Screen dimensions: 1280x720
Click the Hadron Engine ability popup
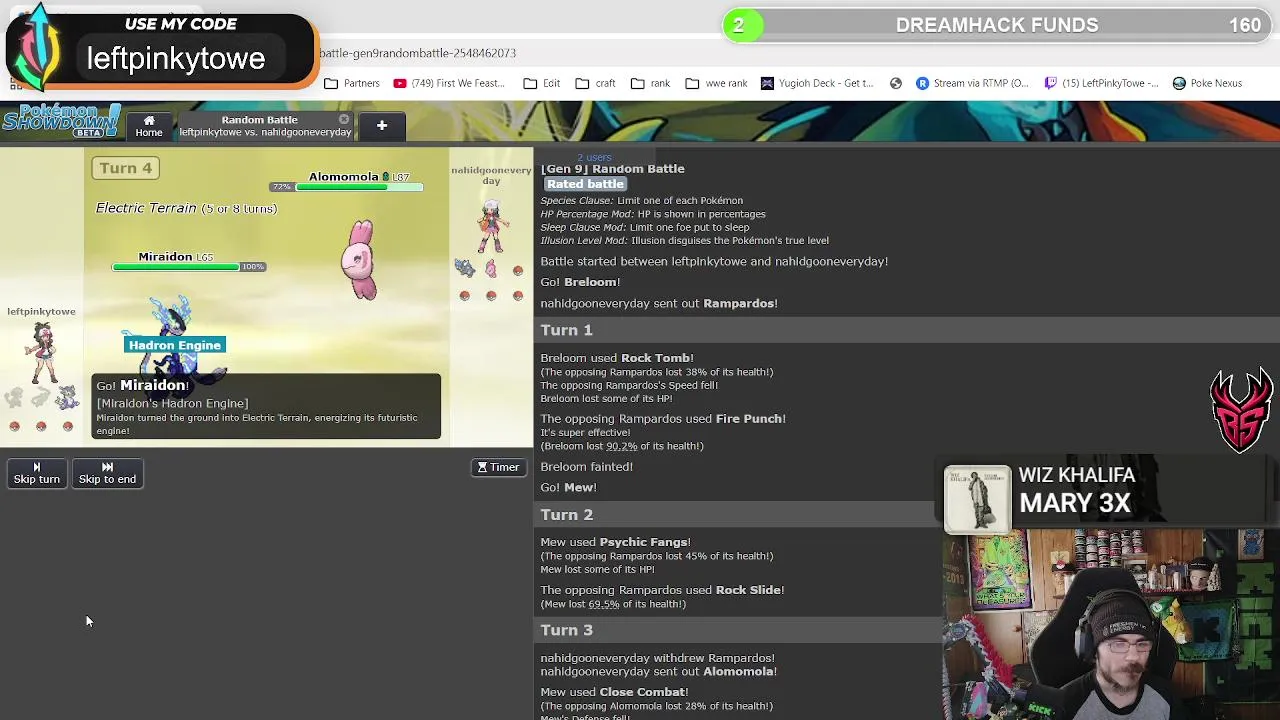pos(174,345)
